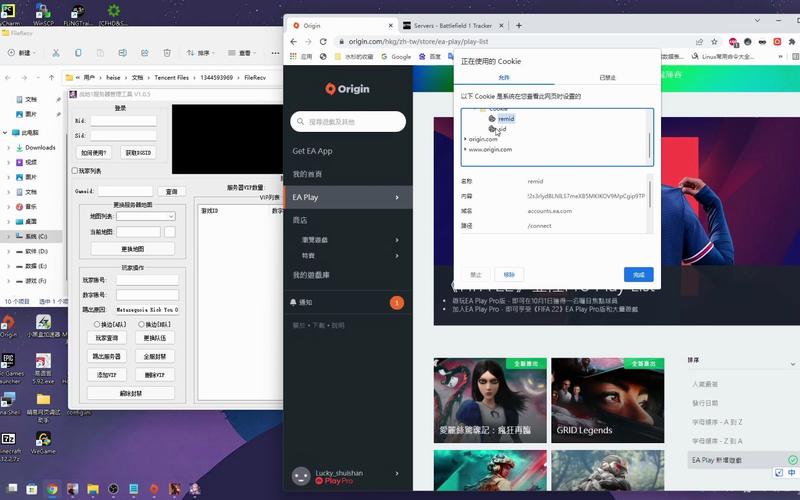Viewport: 800px width, 500px height.
Task: Click the lock icon beside origin.com URL
Action: 341,41
